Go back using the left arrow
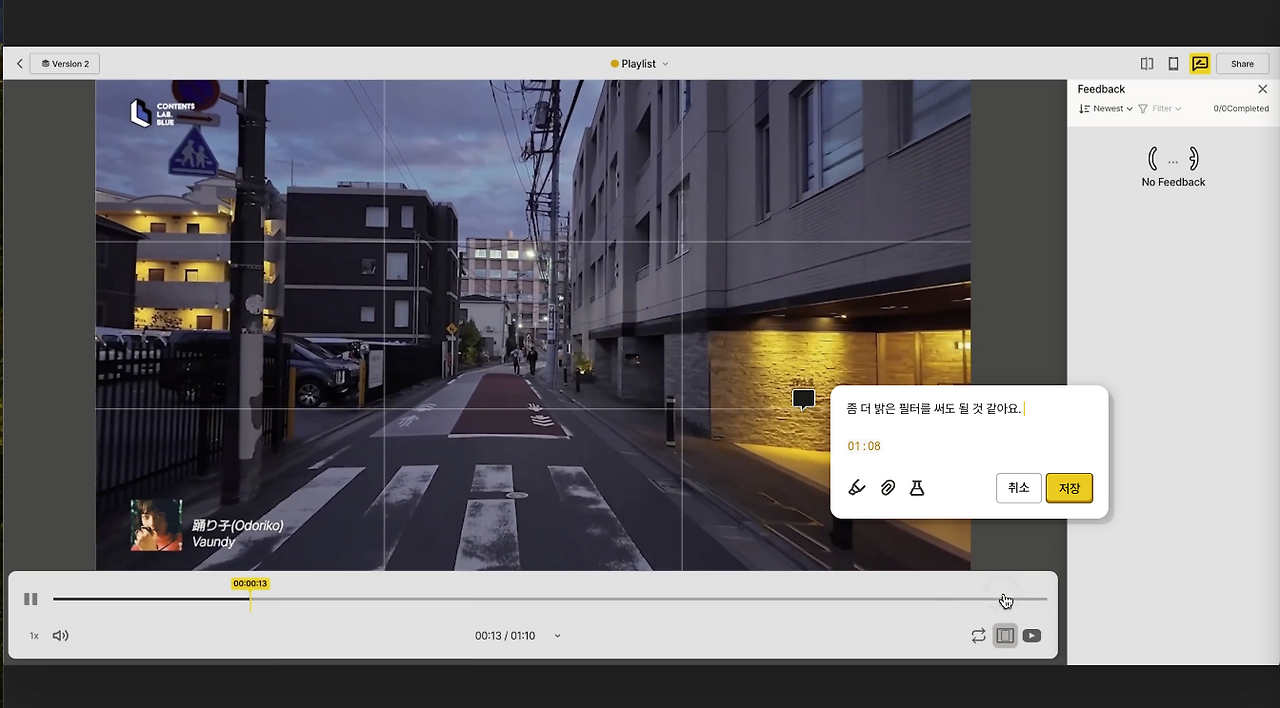This screenshot has width=1280, height=708. click(19, 64)
